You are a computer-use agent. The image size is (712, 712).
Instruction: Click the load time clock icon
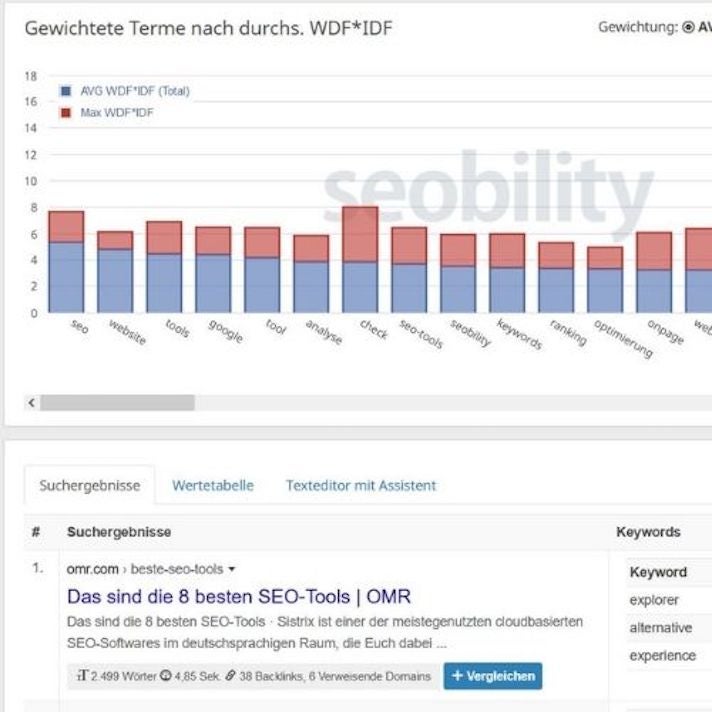coord(166,676)
